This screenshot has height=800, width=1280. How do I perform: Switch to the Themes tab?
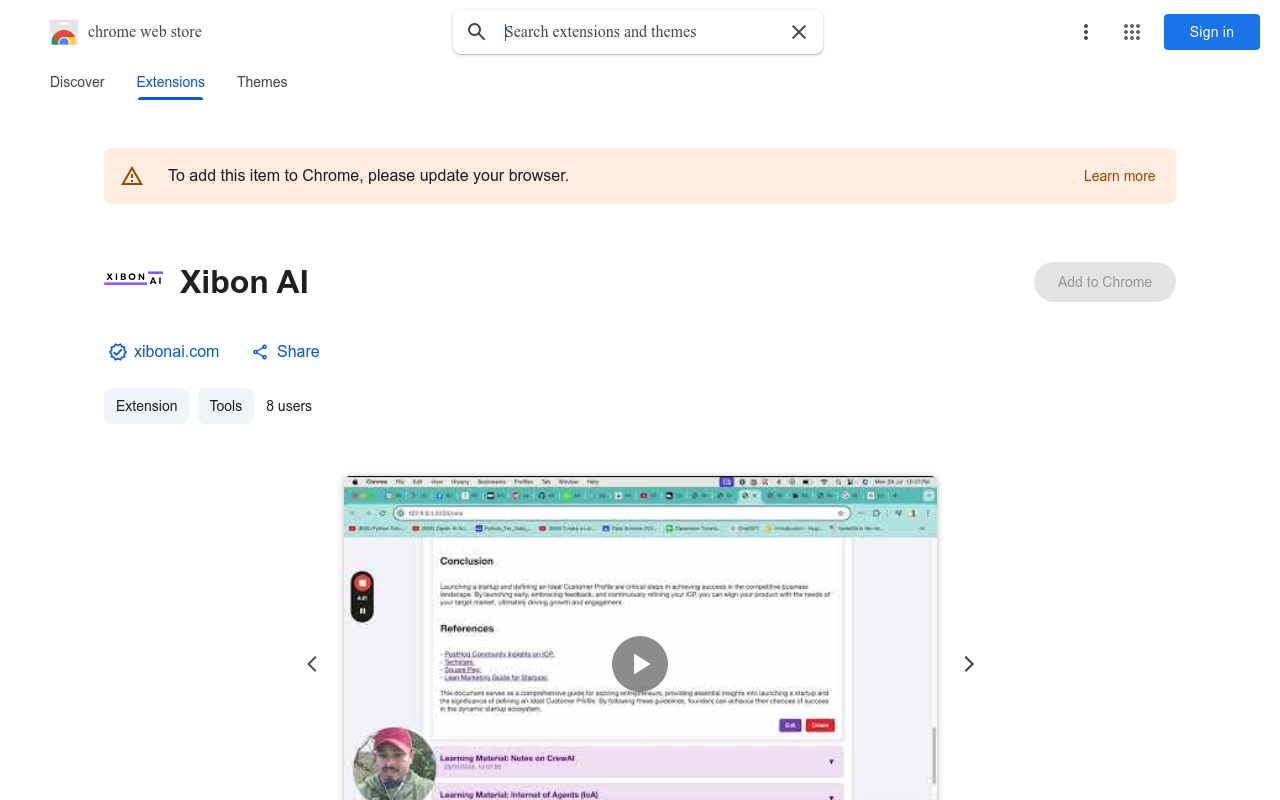coord(262,82)
